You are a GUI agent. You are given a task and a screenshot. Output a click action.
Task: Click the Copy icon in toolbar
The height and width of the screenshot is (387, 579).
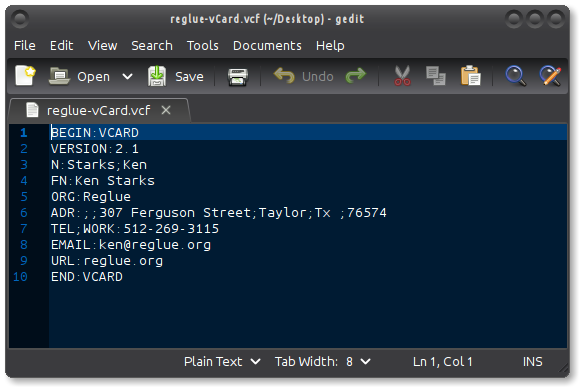pyautogui.click(x=436, y=76)
